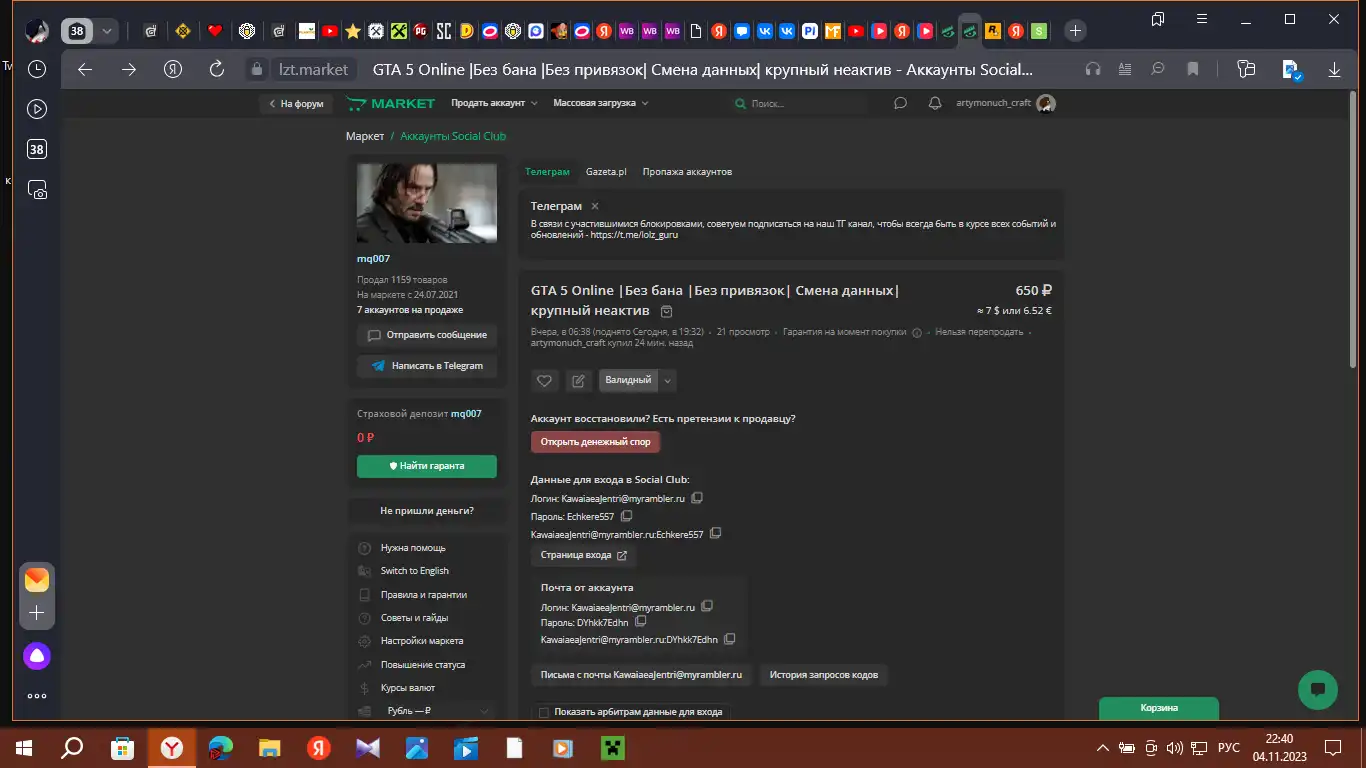The image size is (1366, 768).
Task: Close the Телеграм notice
Action: tap(595, 206)
